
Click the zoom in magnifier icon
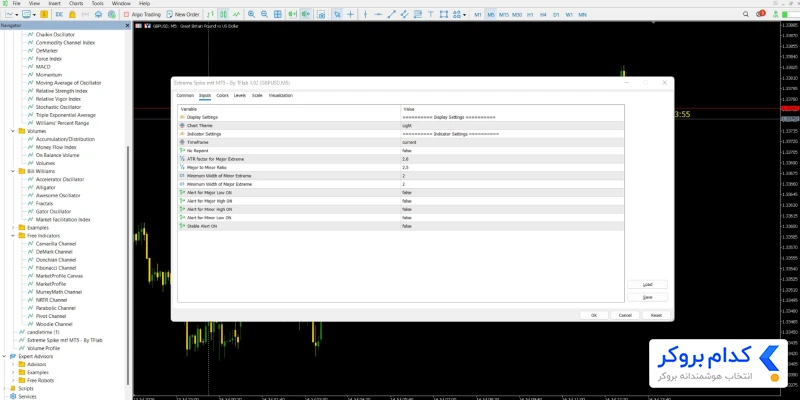coord(251,14)
